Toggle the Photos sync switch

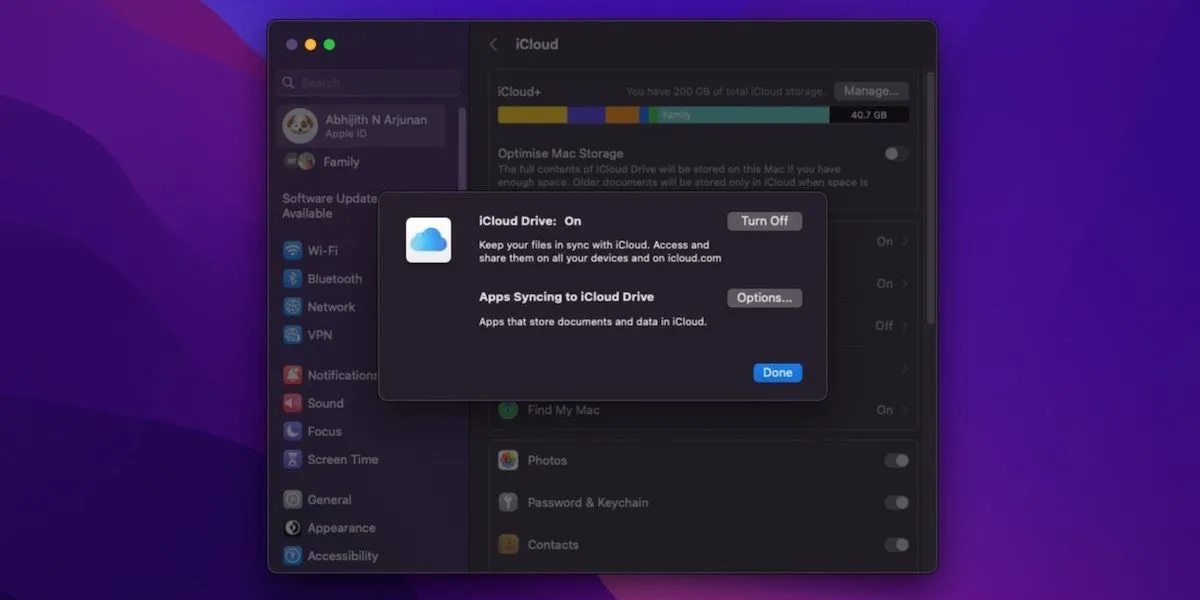pos(896,460)
